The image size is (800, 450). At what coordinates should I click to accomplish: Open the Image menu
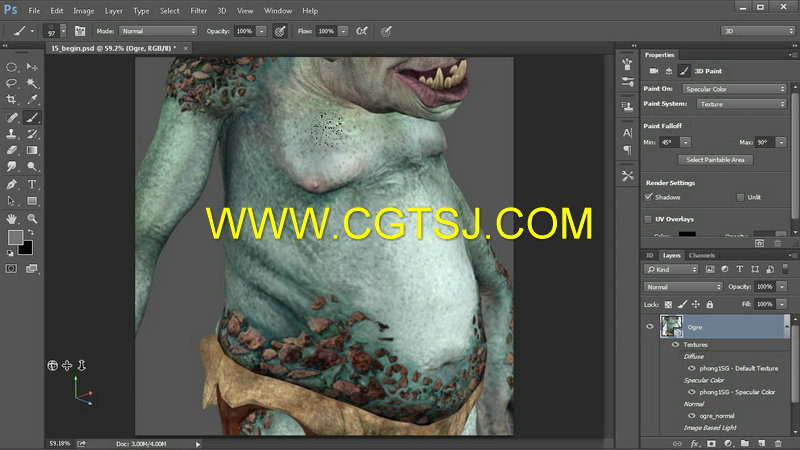click(x=84, y=10)
